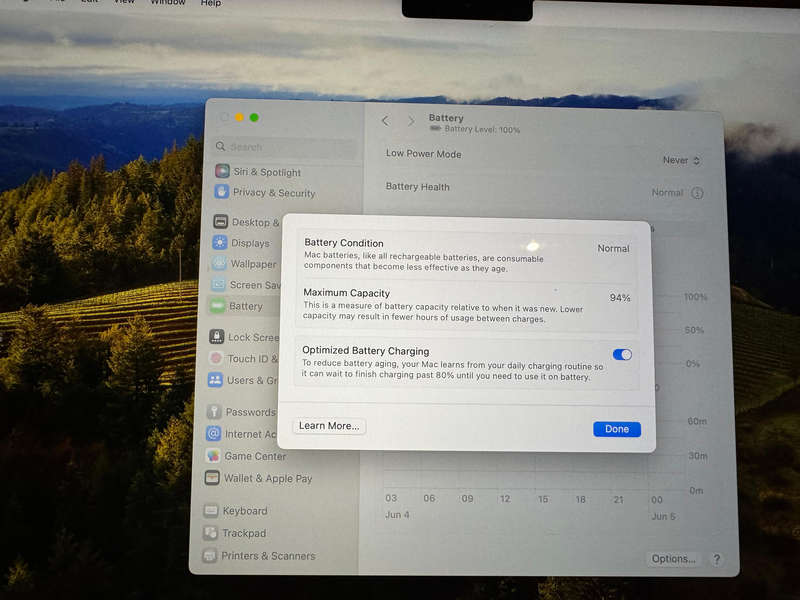Viewport: 800px width, 600px height.
Task: Select the Trackpad sidebar icon
Action: pyautogui.click(x=210, y=533)
